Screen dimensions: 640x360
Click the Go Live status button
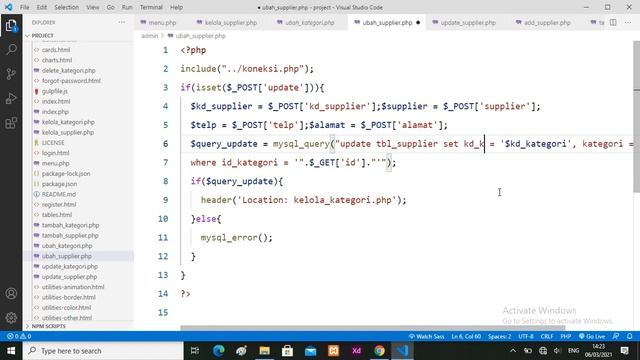592,336
